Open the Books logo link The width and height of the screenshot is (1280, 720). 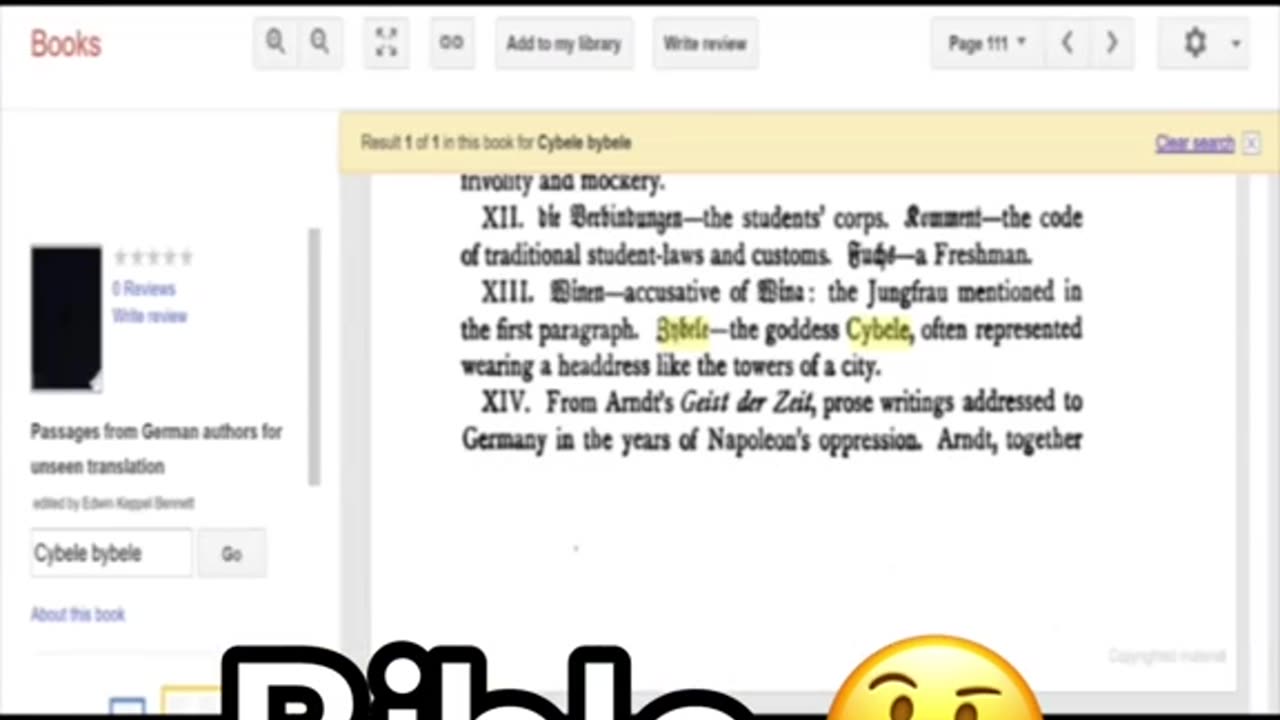[x=66, y=44]
